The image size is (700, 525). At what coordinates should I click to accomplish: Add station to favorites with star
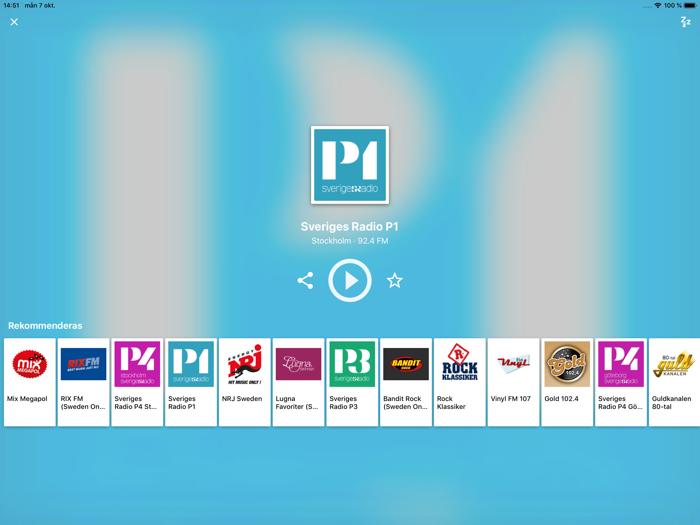click(x=395, y=281)
